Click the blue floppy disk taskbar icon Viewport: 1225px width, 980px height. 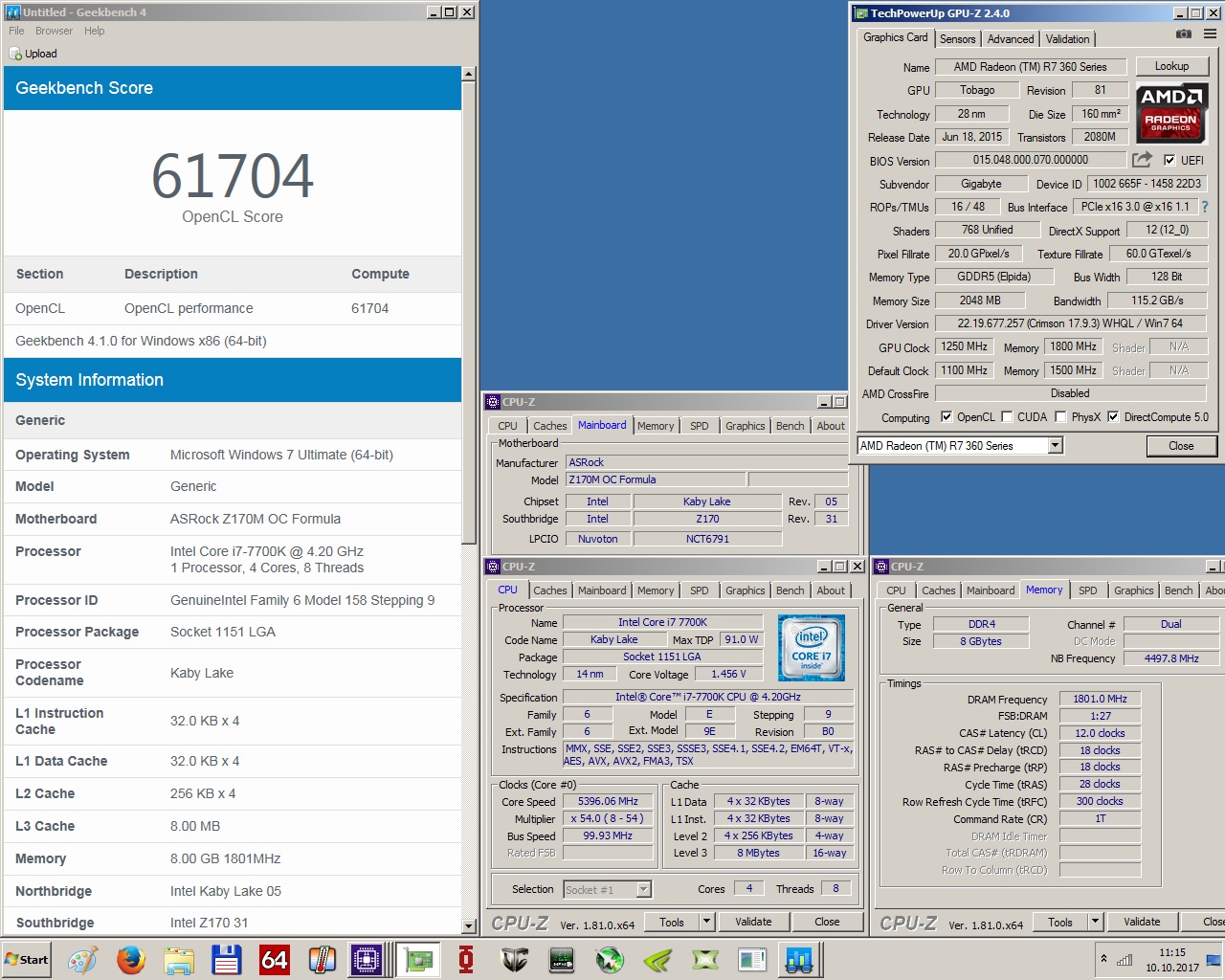(226, 960)
